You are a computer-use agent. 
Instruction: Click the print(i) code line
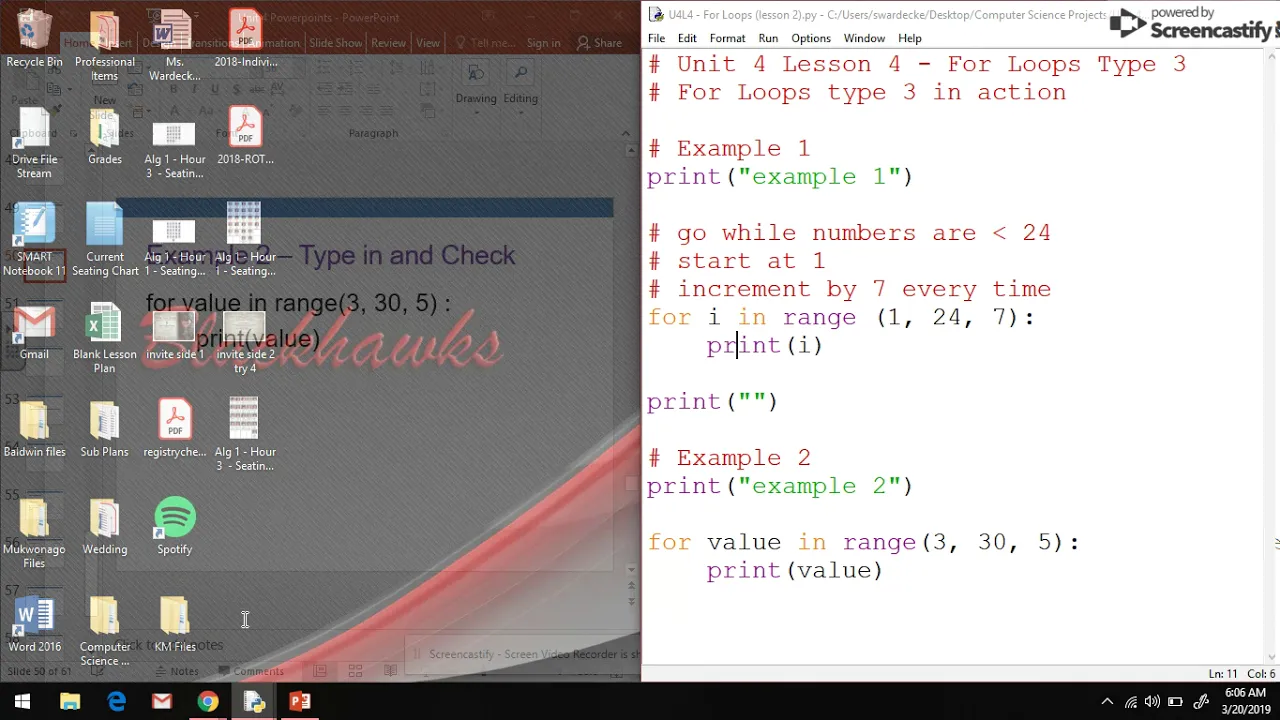pos(765,345)
